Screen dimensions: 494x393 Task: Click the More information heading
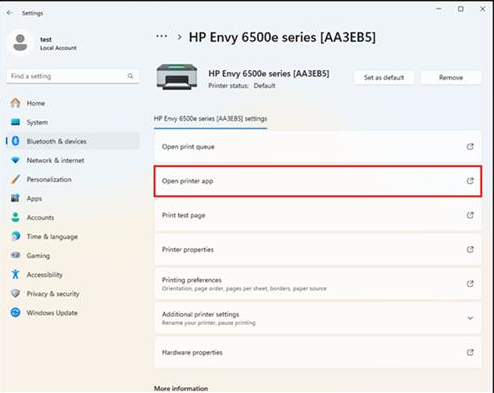pyautogui.click(x=181, y=388)
